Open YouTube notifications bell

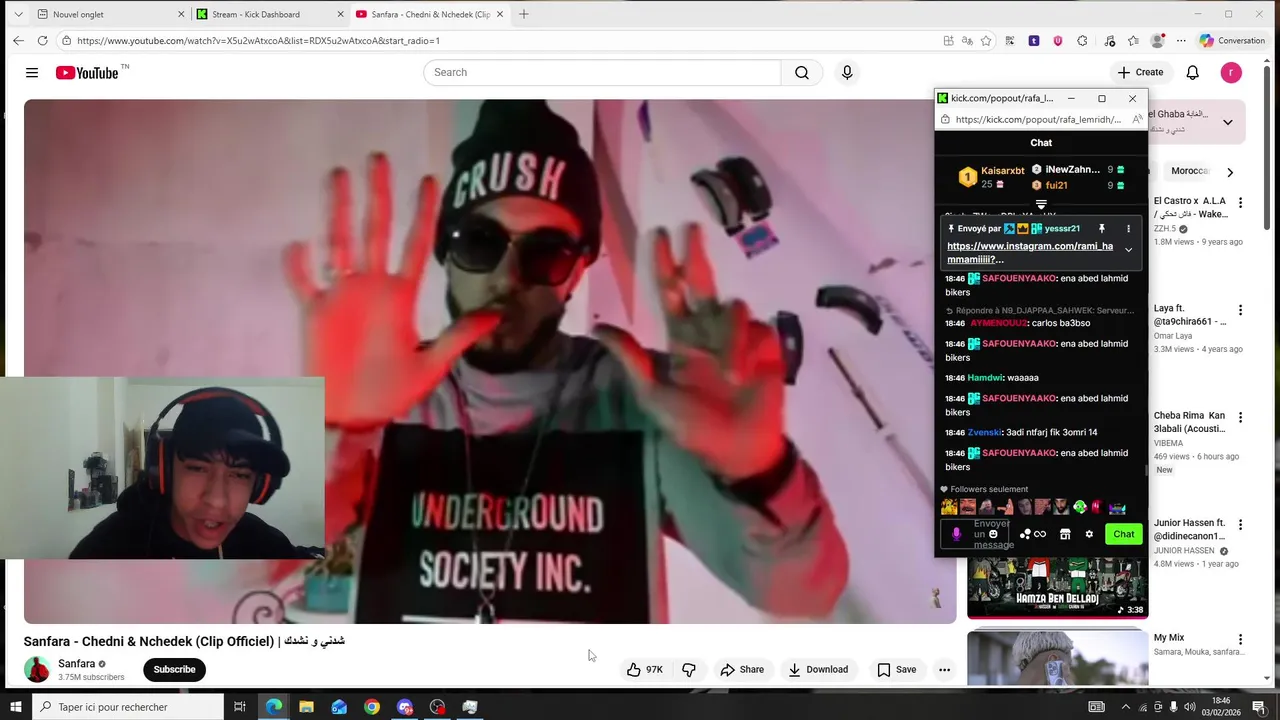[x=1192, y=72]
